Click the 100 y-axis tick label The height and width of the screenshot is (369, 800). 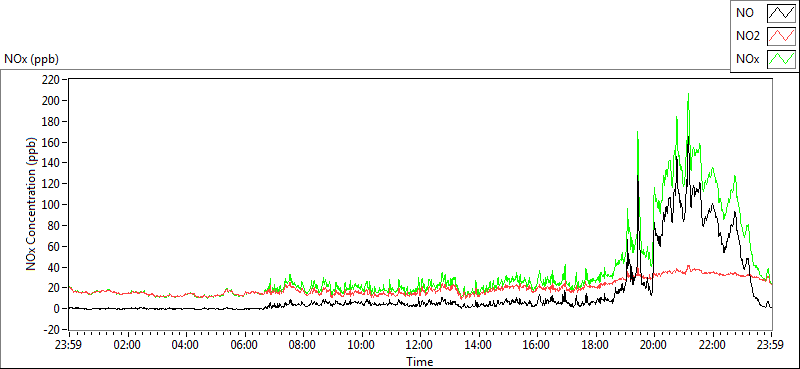(x=53, y=204)
